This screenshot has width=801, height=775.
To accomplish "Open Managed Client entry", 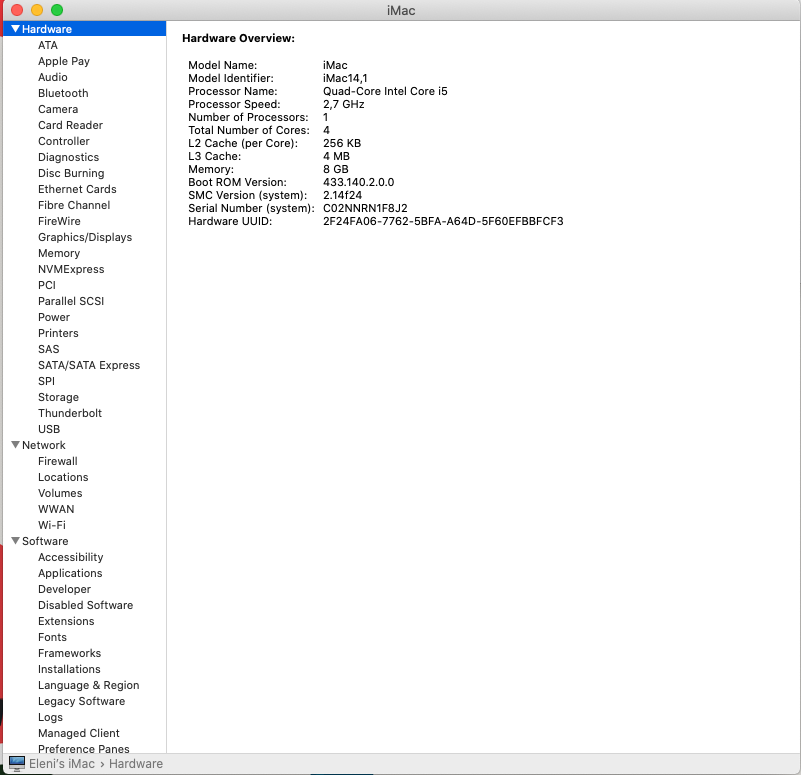I will (x=79, y=733).
